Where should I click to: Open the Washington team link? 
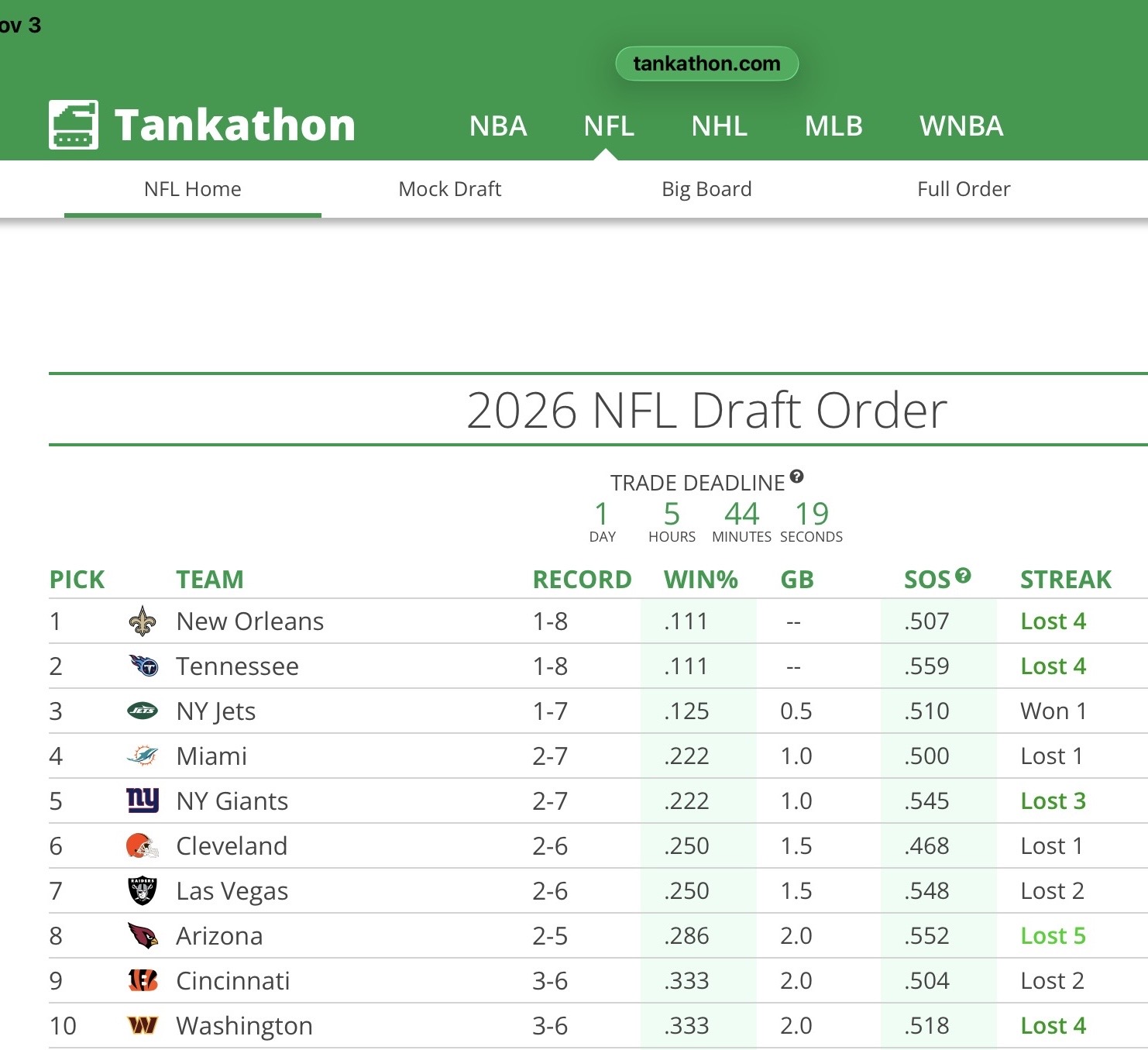(x=245, y=1026)
